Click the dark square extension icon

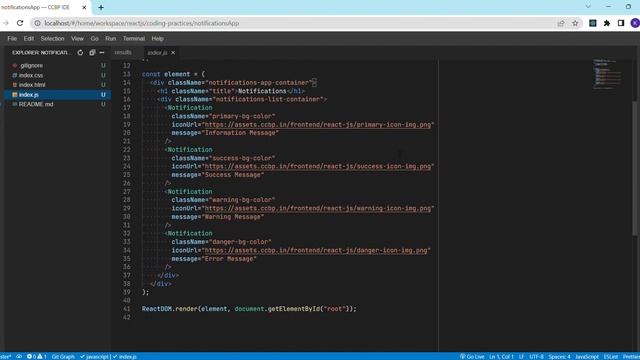point(593,23)
